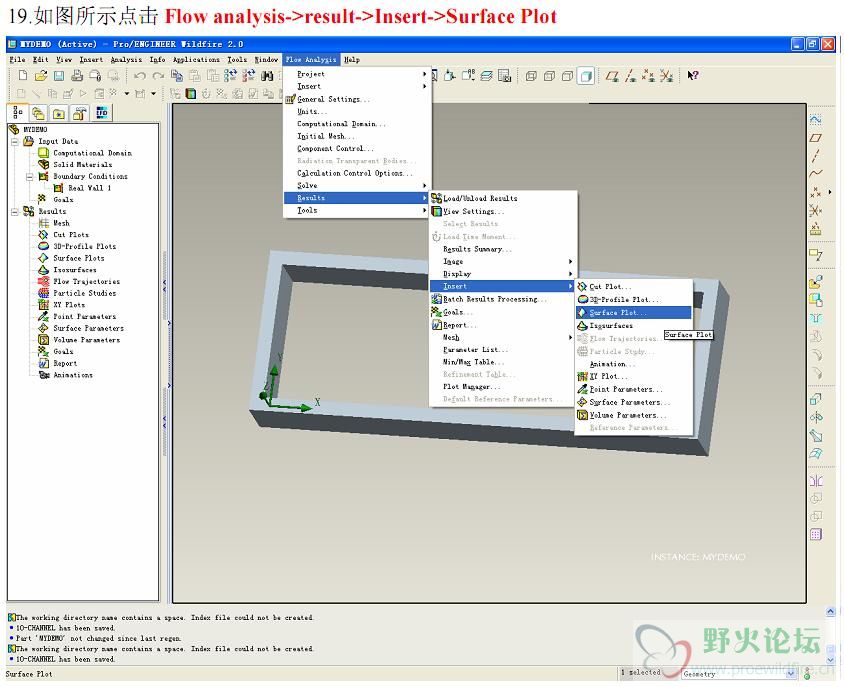Expand the Mesh submenu under Results
This screenshot has height=687, width=844.
(502, 337)
